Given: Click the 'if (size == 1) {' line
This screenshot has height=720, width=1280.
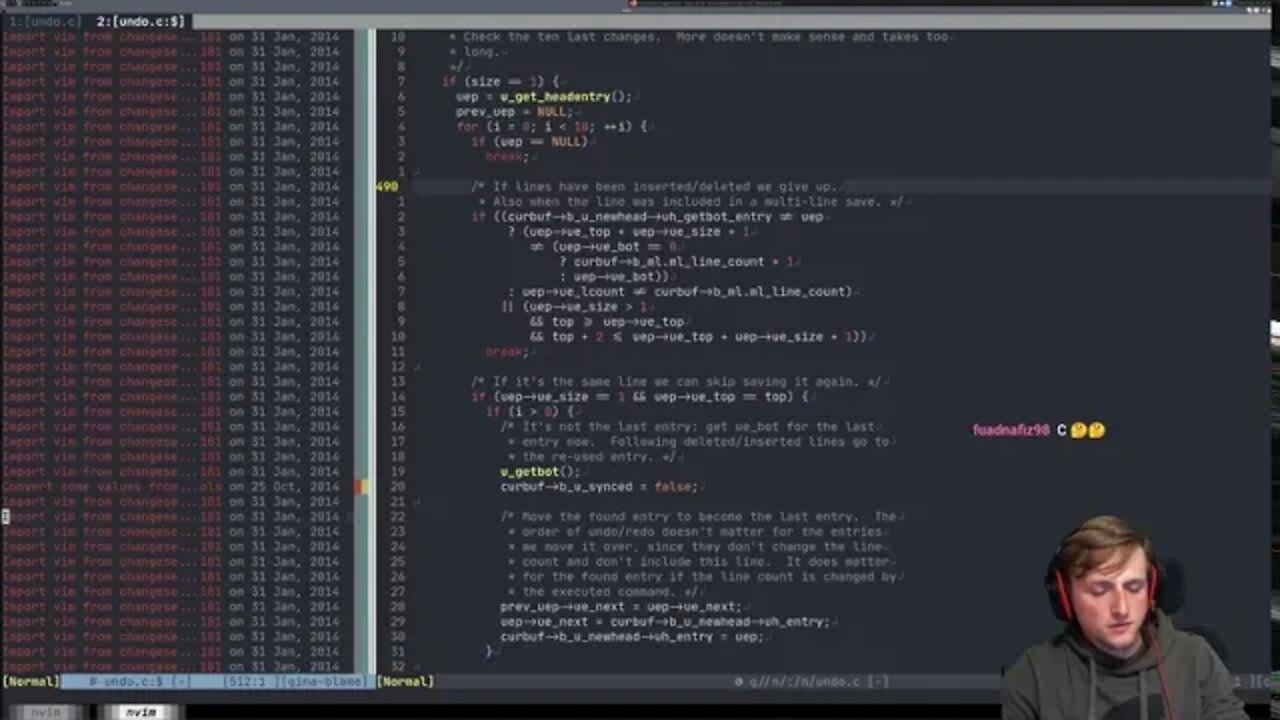Looking at the screenshot, I should (500, 81).
